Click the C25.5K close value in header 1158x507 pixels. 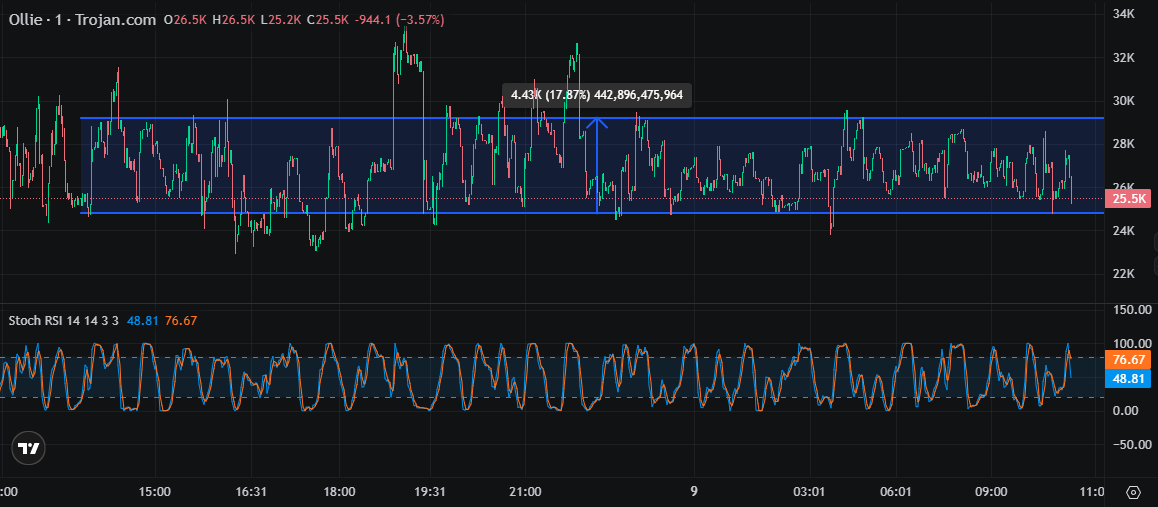[x=328, y=20]
